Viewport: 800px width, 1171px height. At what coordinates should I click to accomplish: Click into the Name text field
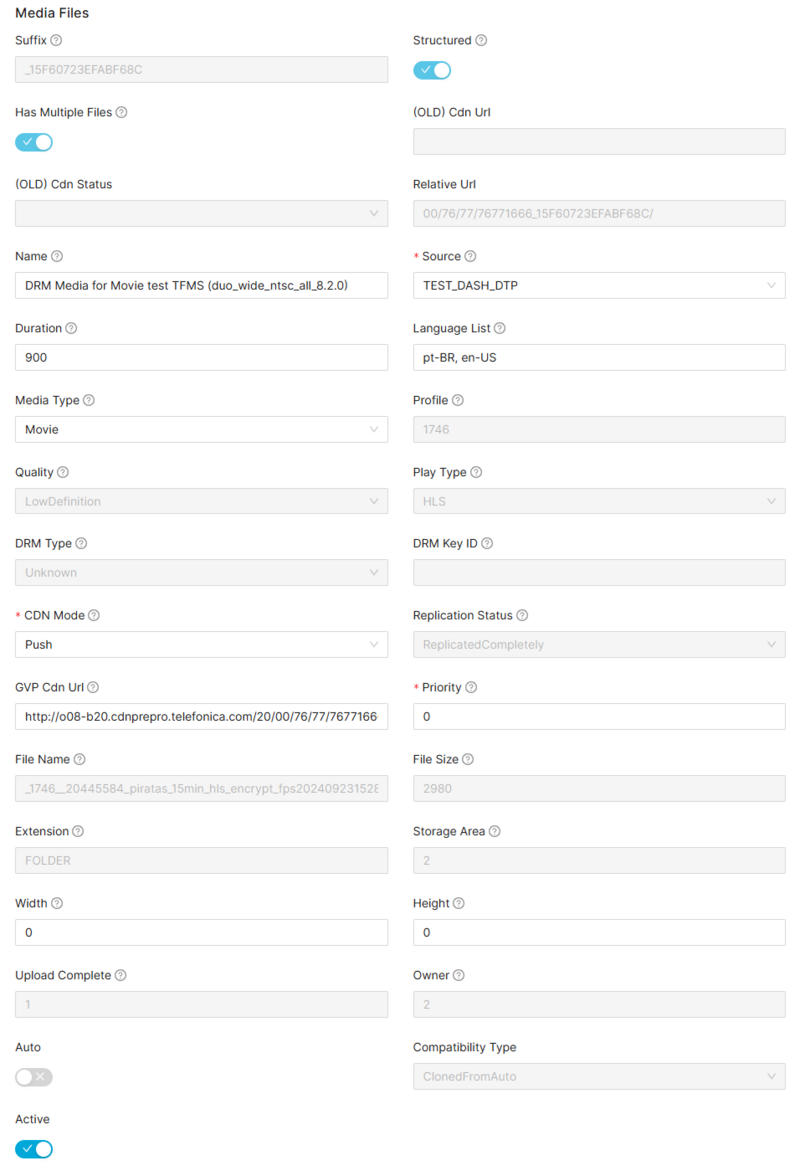pyautogui.click(x=201, y=286)
